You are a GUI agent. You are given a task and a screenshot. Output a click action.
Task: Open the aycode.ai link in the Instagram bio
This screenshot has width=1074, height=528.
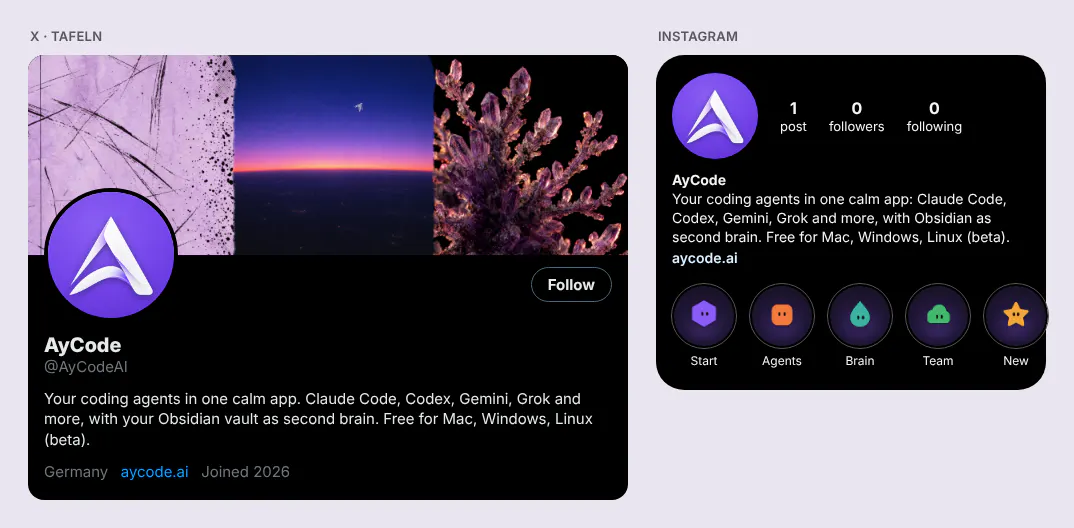[705, 258]
